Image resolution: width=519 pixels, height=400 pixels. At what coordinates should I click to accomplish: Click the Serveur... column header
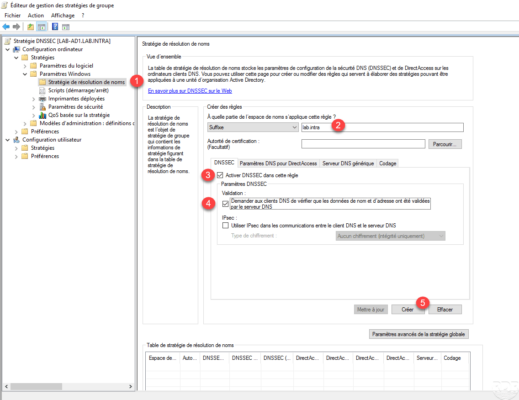(x=427, y=358)
